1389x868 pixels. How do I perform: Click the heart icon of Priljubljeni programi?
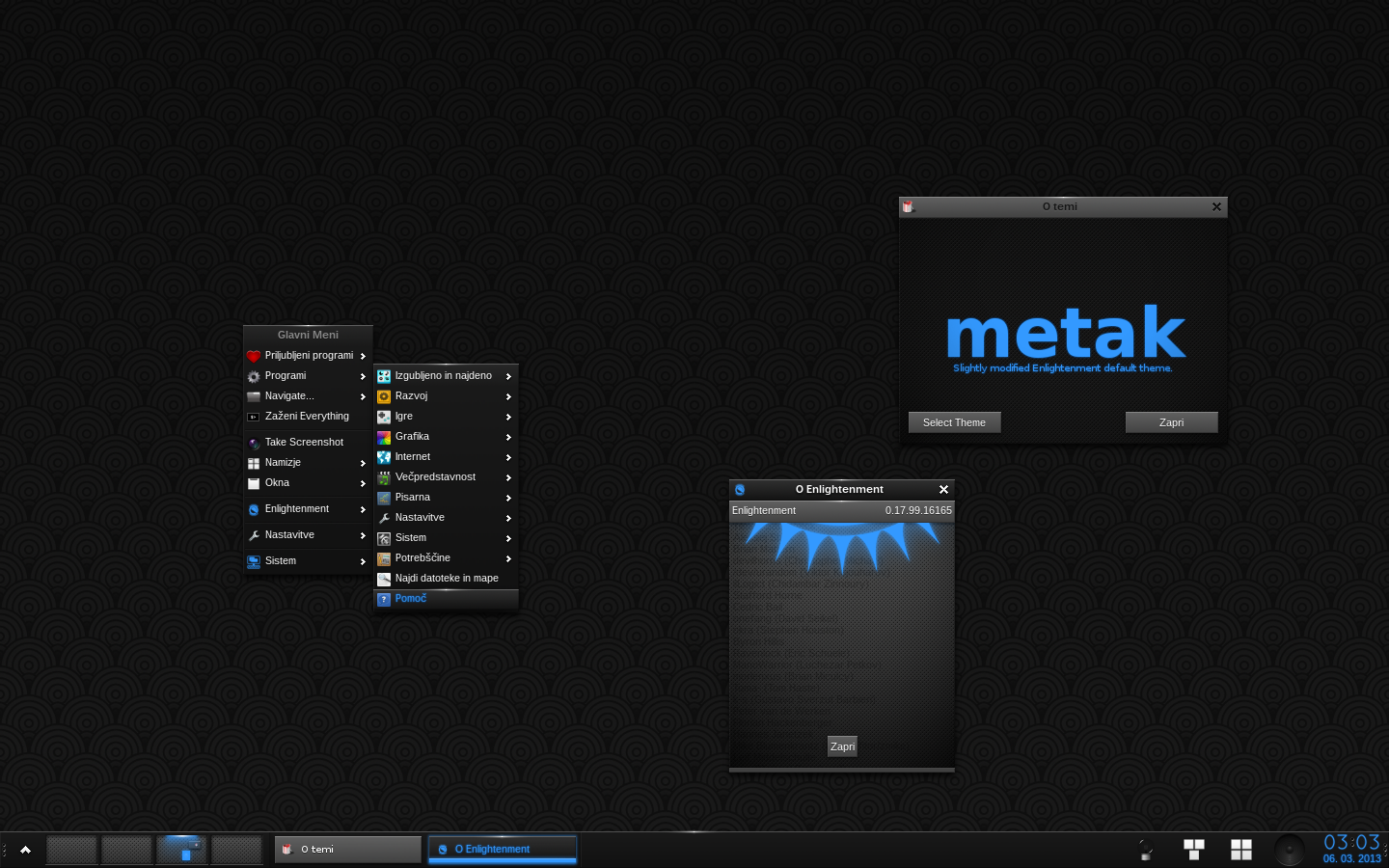[254, 356]
